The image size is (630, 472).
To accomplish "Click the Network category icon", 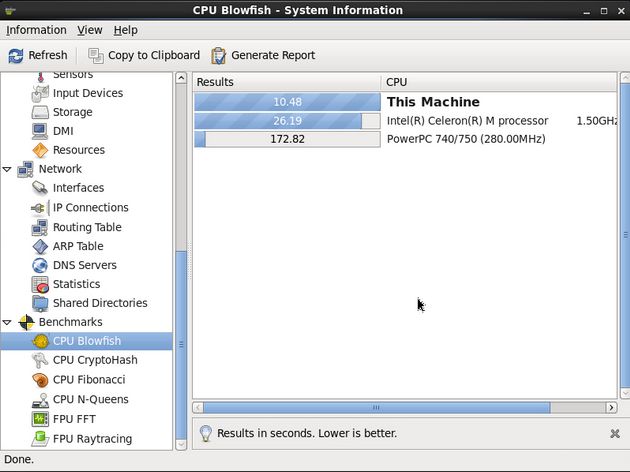I will [26, 169].
